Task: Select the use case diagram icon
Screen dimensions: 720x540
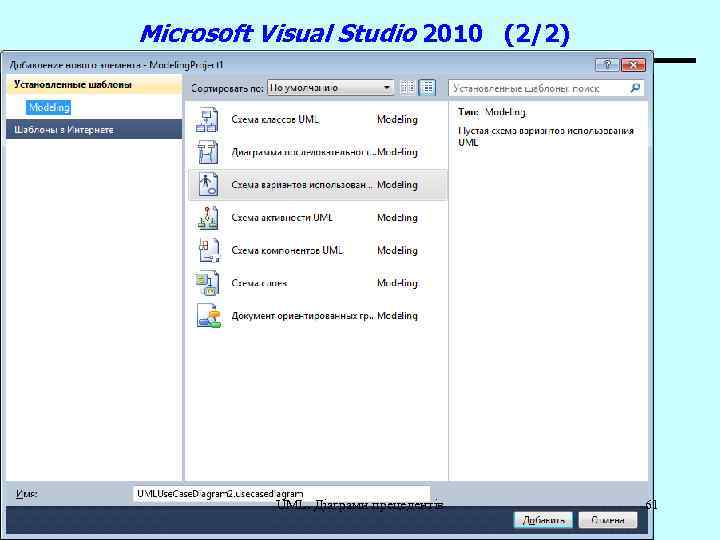Action: (207, 185)
